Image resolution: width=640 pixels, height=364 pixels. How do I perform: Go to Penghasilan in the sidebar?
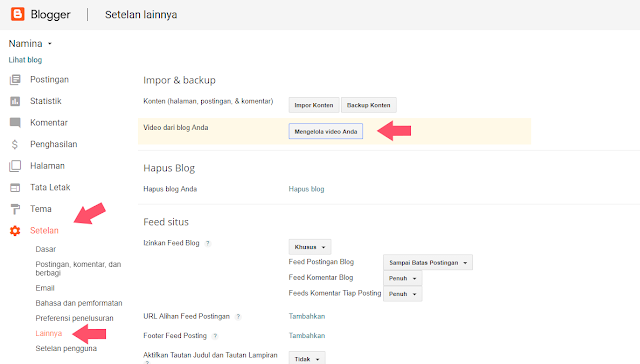pyautogui.click(x=53, y=144)
